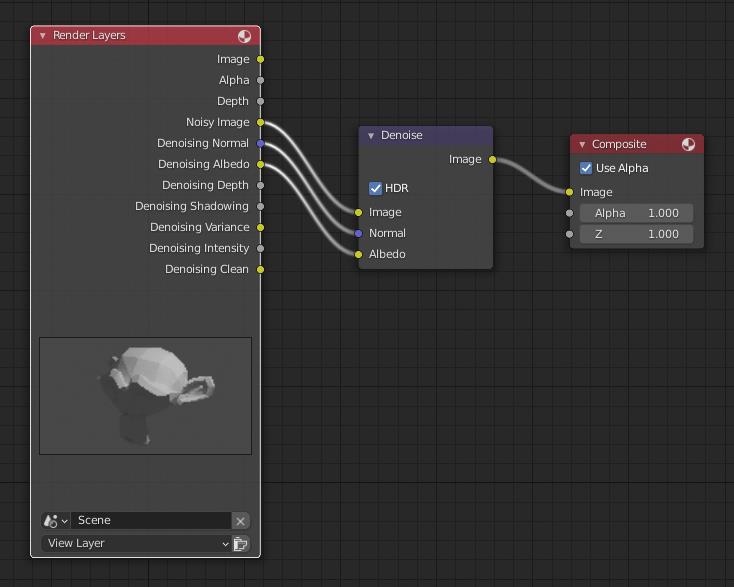Click the render layer icon beside View Layer
Image resolution: width=734 pixels, height=587 pixels.
click(241, 544)
